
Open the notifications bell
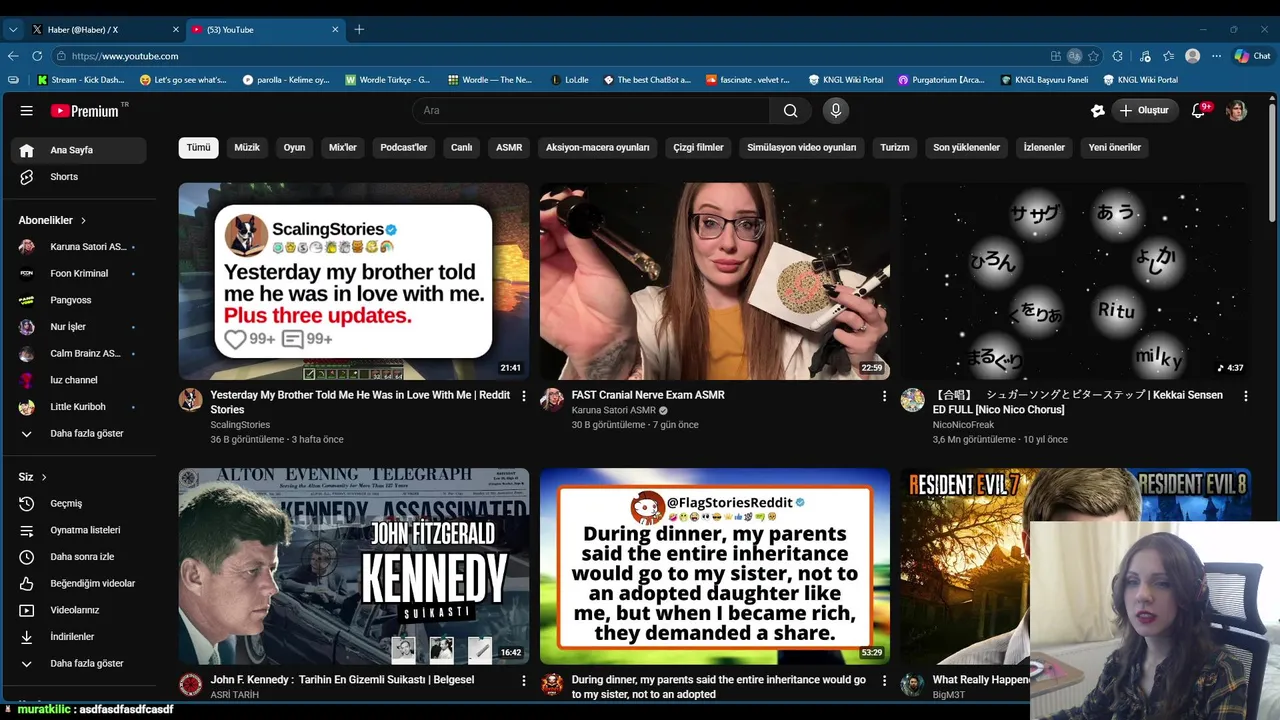point(1199,111)
